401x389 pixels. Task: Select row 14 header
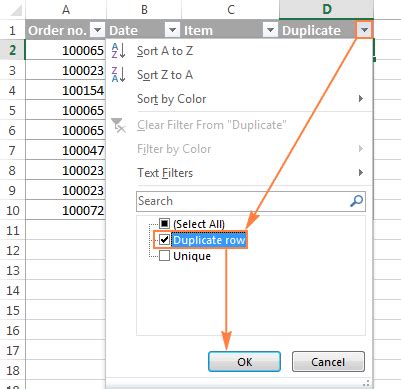coord(12,290)
